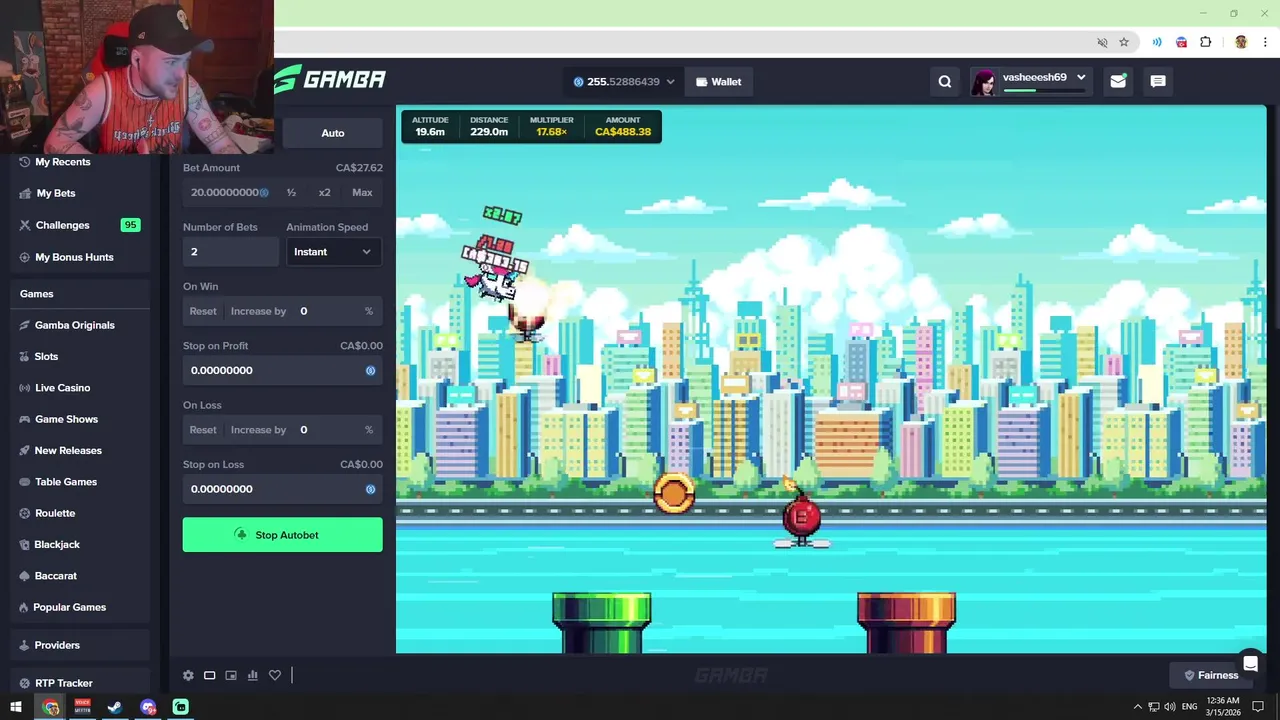Open live stats bar chart icon
Image resolution: width=1280 pixels, height=720 pixels.
(253, 675)
